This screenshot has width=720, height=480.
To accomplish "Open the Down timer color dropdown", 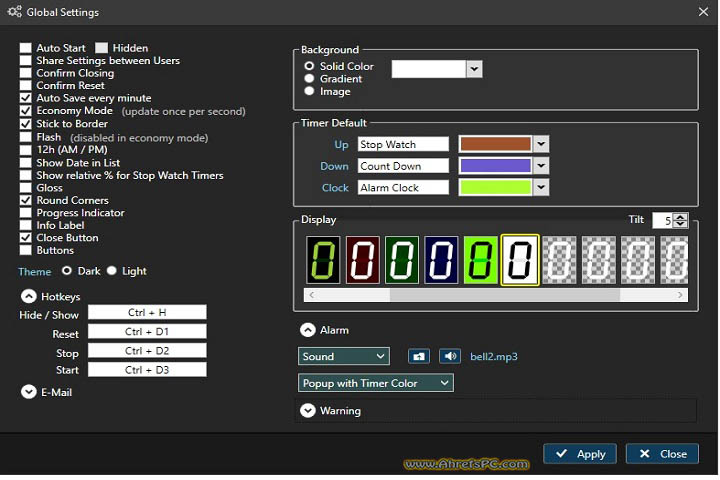I will (541, 165).
